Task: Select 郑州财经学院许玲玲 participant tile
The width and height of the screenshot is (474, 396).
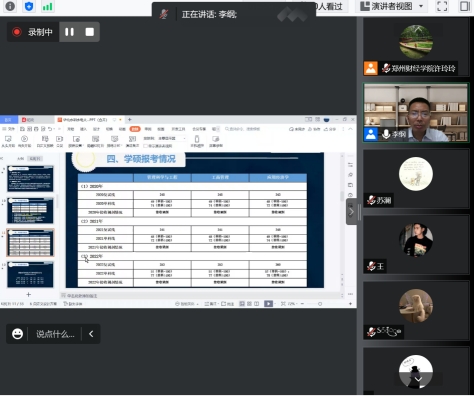Action: tap(416, 47)
